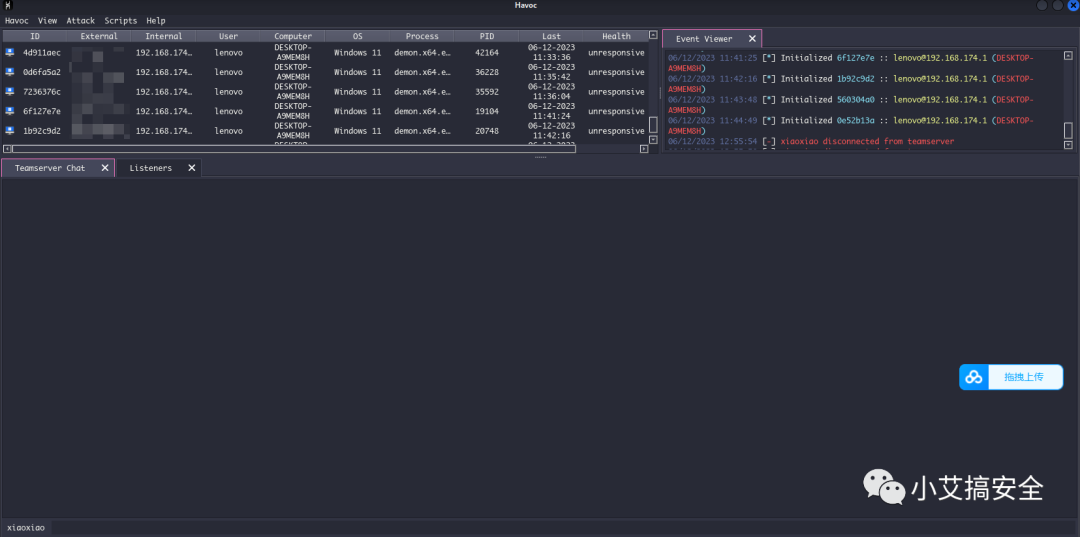Click the Event Viewer scroll-down arrow

1068,145
